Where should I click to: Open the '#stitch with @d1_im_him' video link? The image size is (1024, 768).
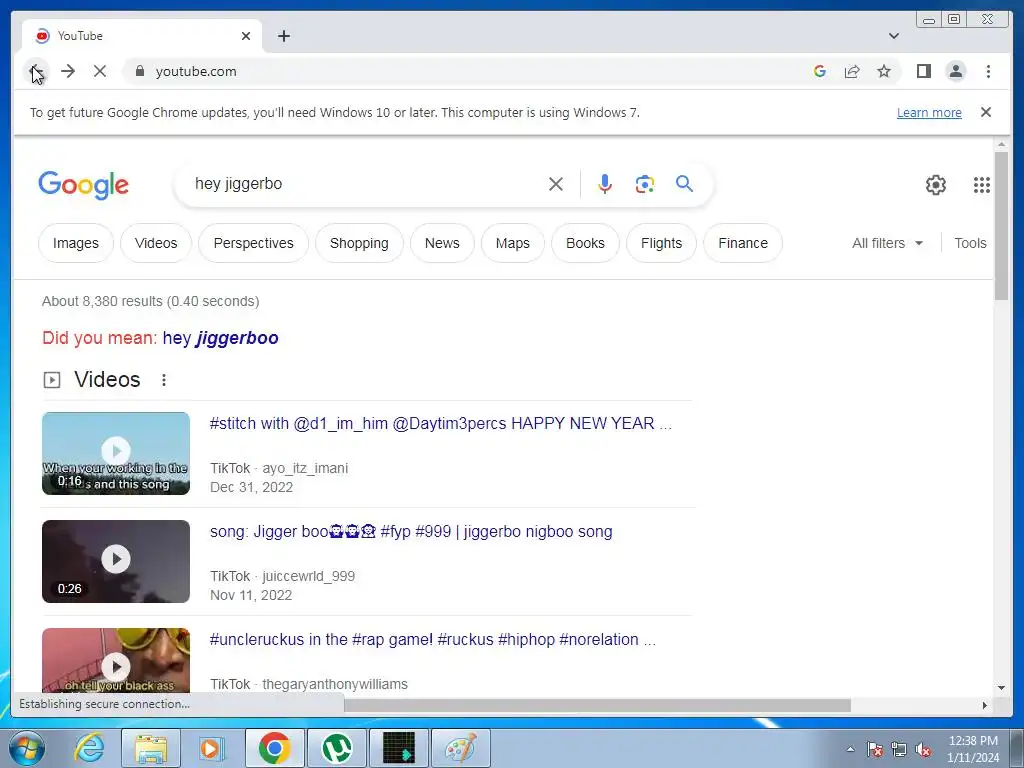(440, 423)
